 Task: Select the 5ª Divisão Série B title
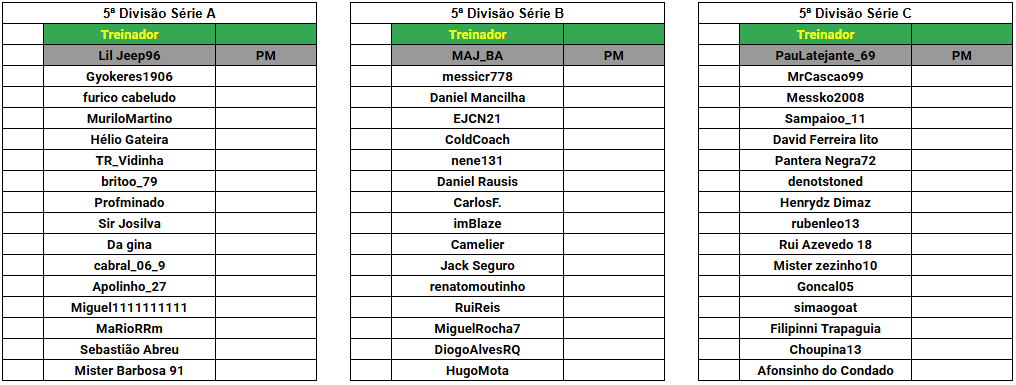pyautogui.click(x=507, y=13)
